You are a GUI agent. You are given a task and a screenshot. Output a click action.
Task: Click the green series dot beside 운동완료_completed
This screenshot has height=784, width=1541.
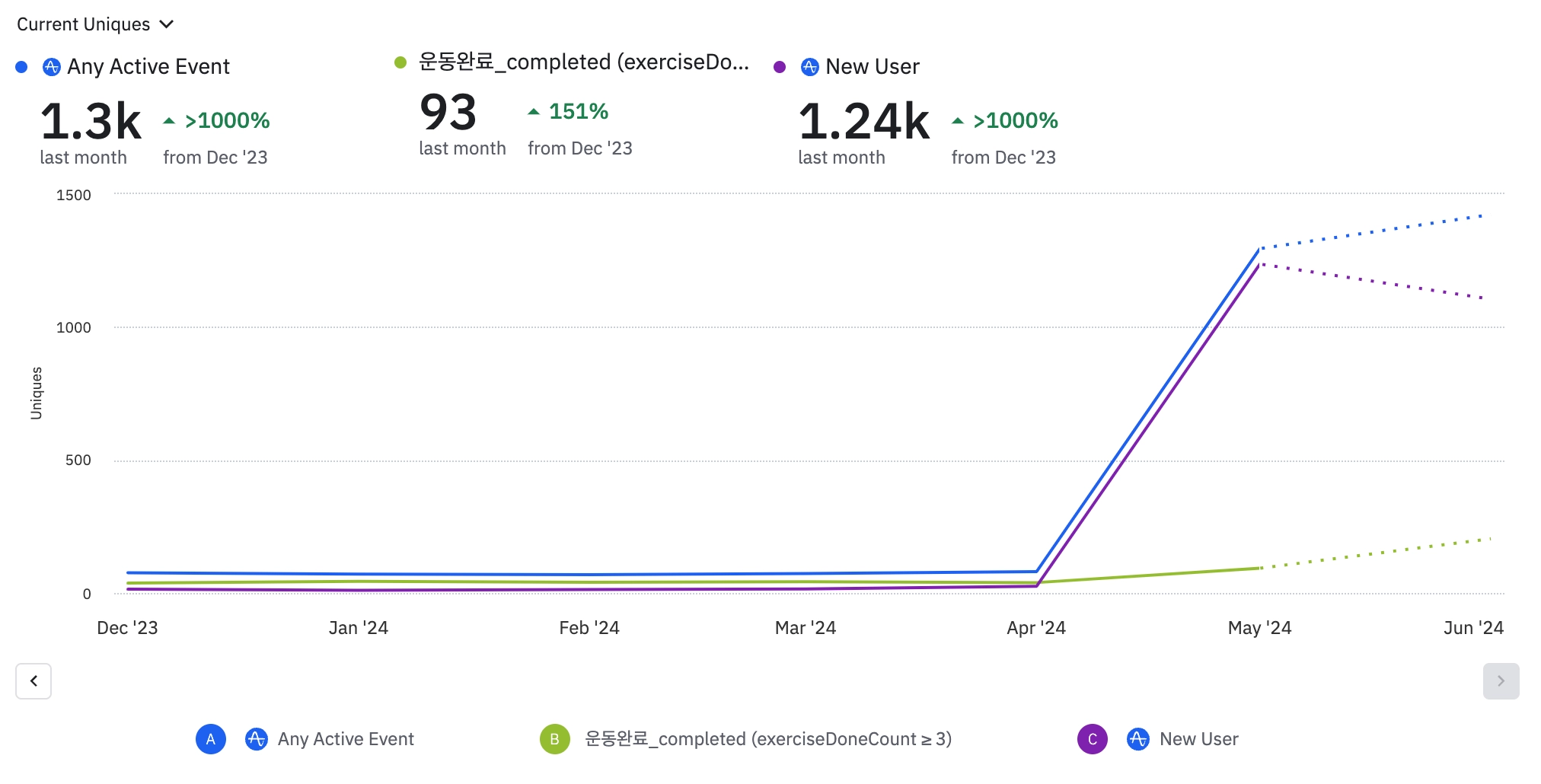click(400, 62)
